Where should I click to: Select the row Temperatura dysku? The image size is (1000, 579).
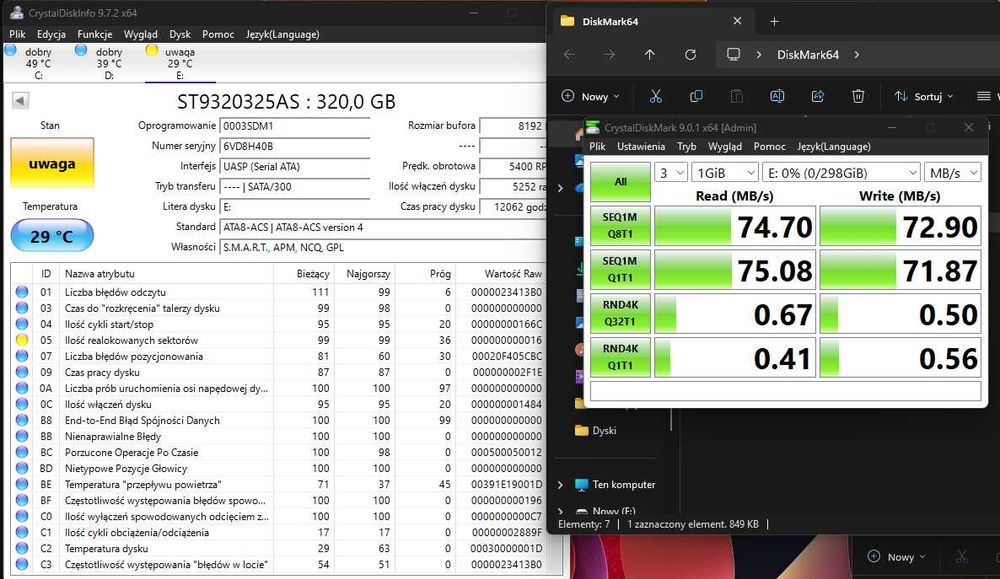(277, 548)
